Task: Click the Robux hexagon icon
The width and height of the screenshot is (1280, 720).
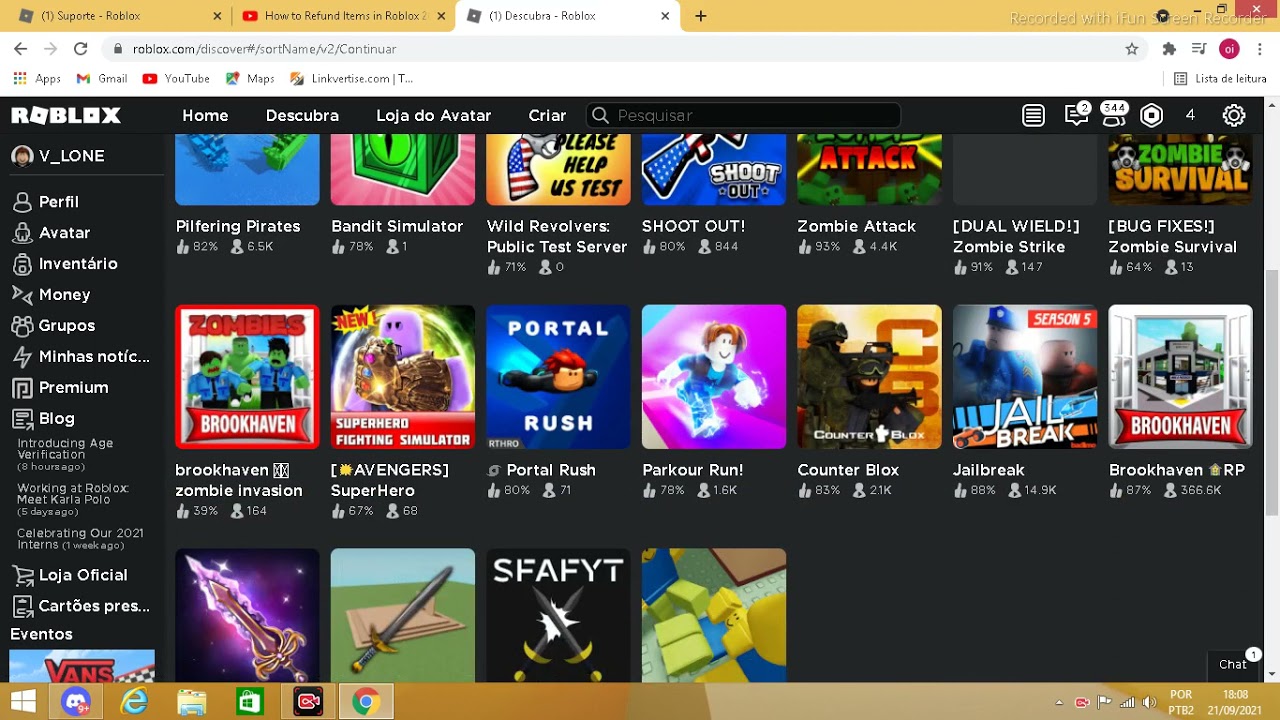Action: coord(1152,116)
